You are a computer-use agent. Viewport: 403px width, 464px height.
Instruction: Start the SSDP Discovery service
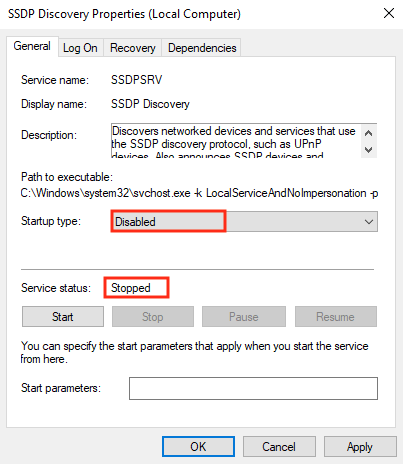pyautogui.click(x=63, y=317)
